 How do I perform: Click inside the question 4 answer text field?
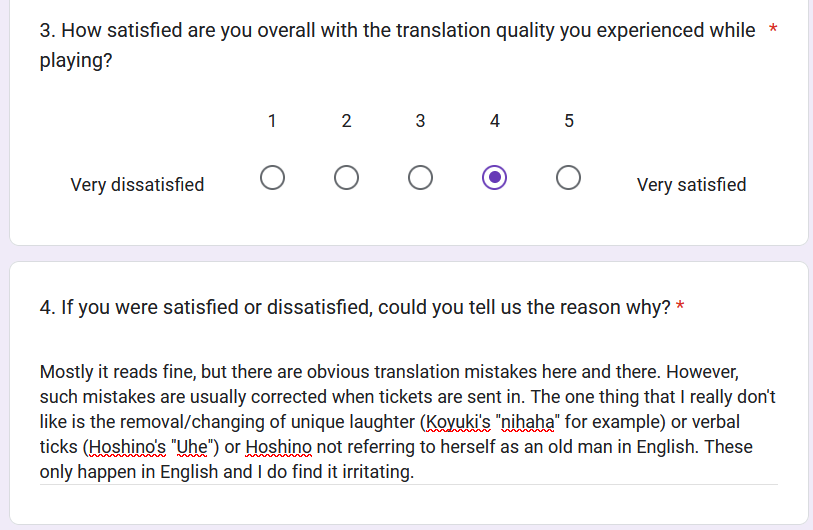point(408,422)
